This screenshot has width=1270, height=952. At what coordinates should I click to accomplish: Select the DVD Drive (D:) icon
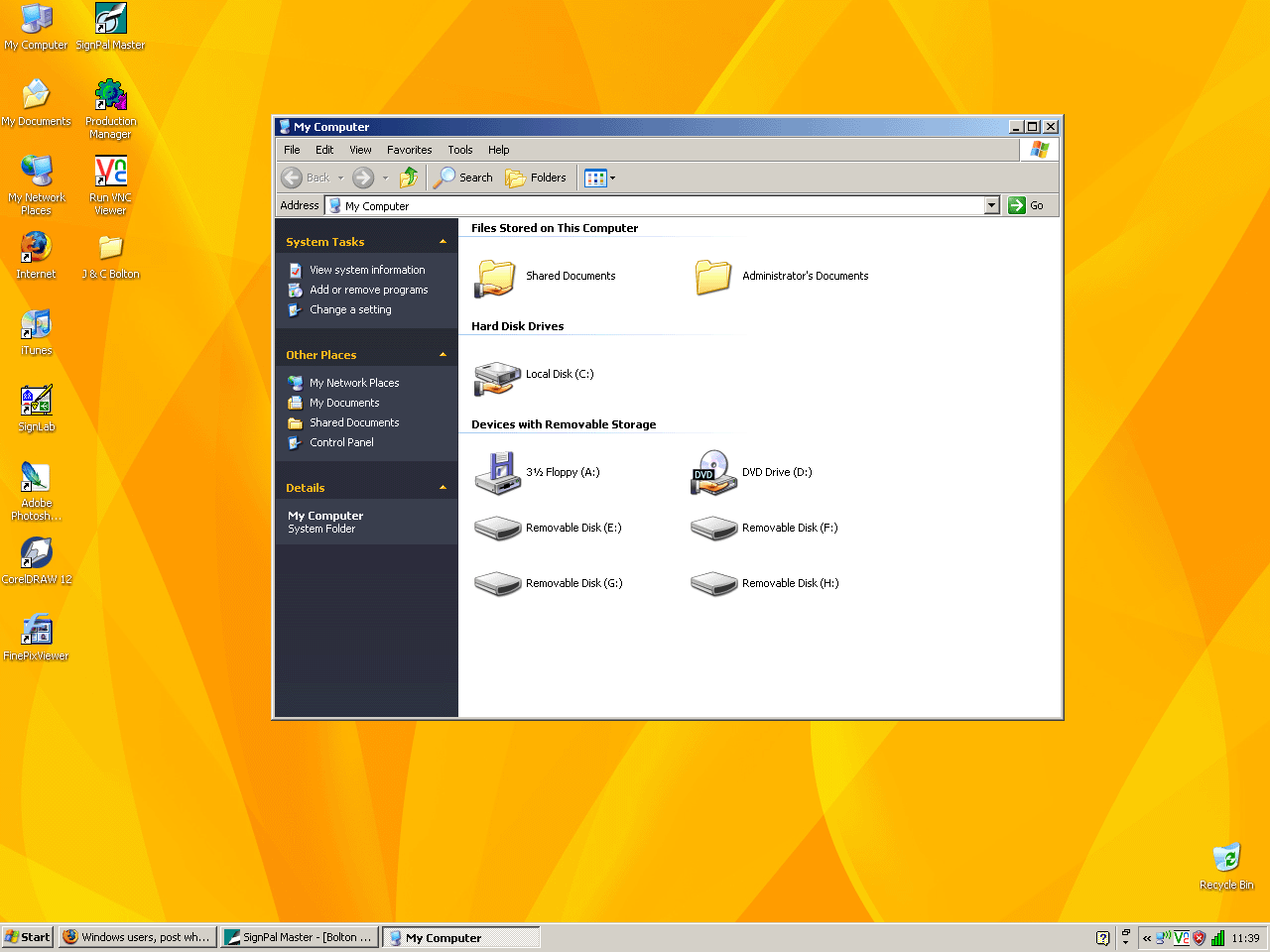click(713, 473)
